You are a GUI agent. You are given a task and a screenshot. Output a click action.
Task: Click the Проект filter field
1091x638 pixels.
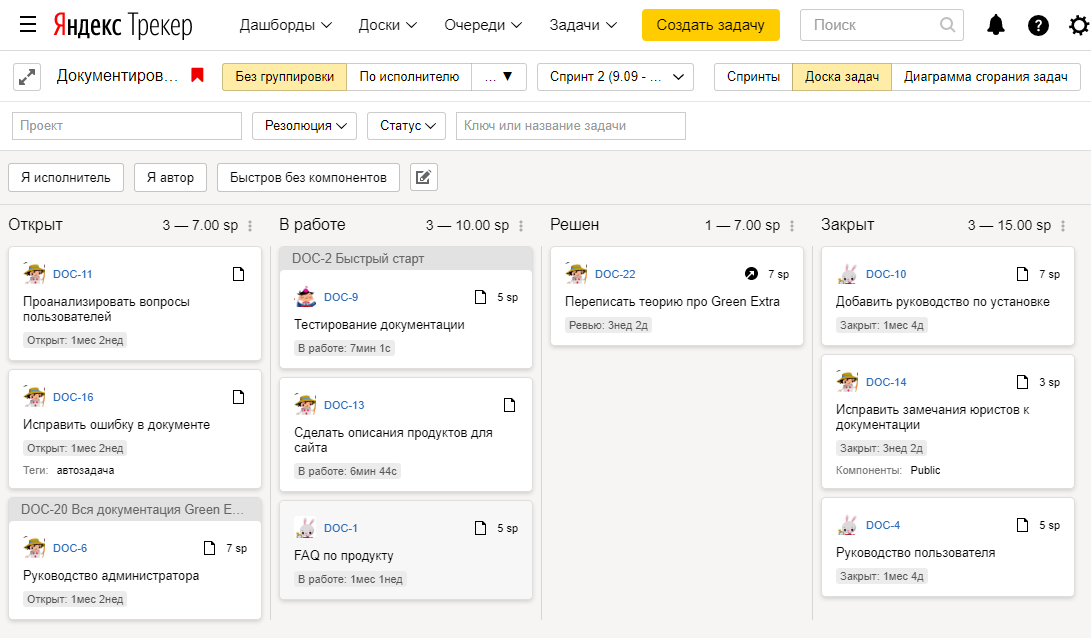[x=127, y=126]
